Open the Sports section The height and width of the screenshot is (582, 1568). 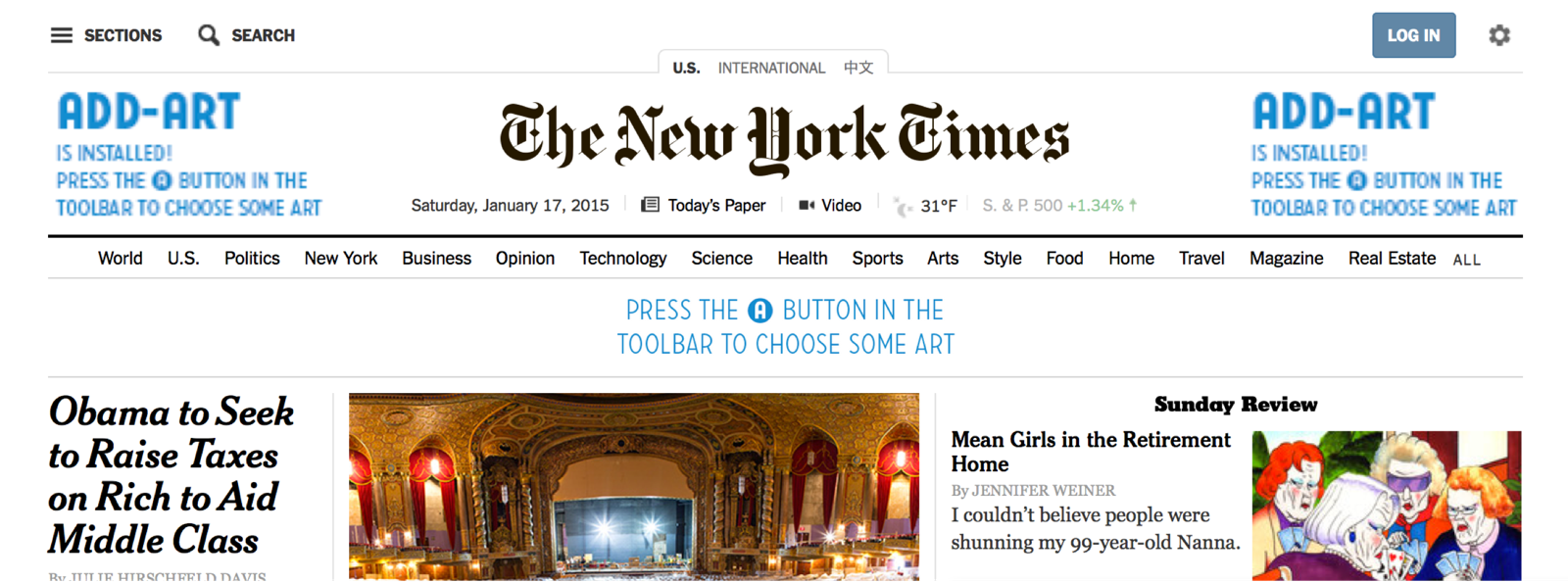878,258
